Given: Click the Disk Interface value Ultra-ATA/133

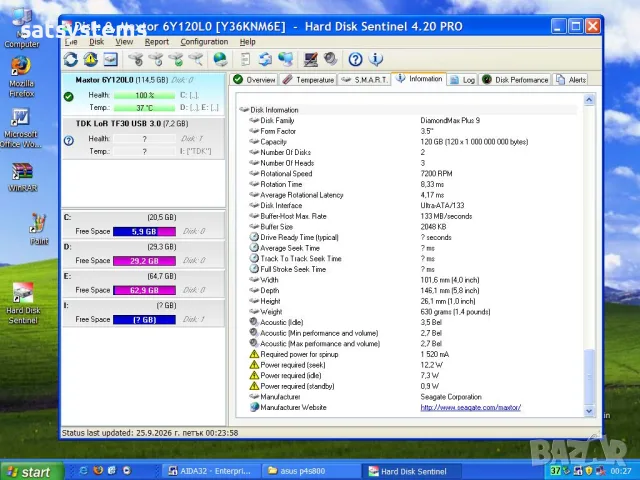Looking at the screenshot, I should pos(442,205).
